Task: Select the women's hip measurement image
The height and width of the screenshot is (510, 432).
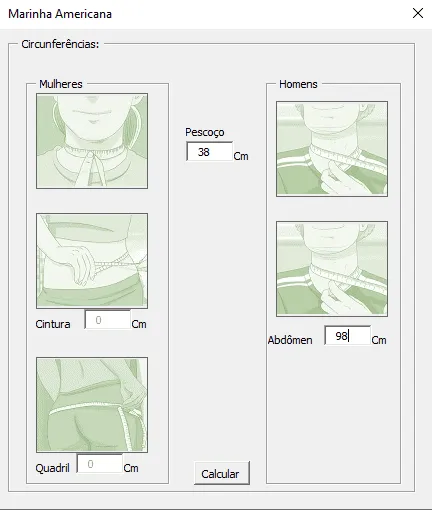Action: click(x=92, y=405)
